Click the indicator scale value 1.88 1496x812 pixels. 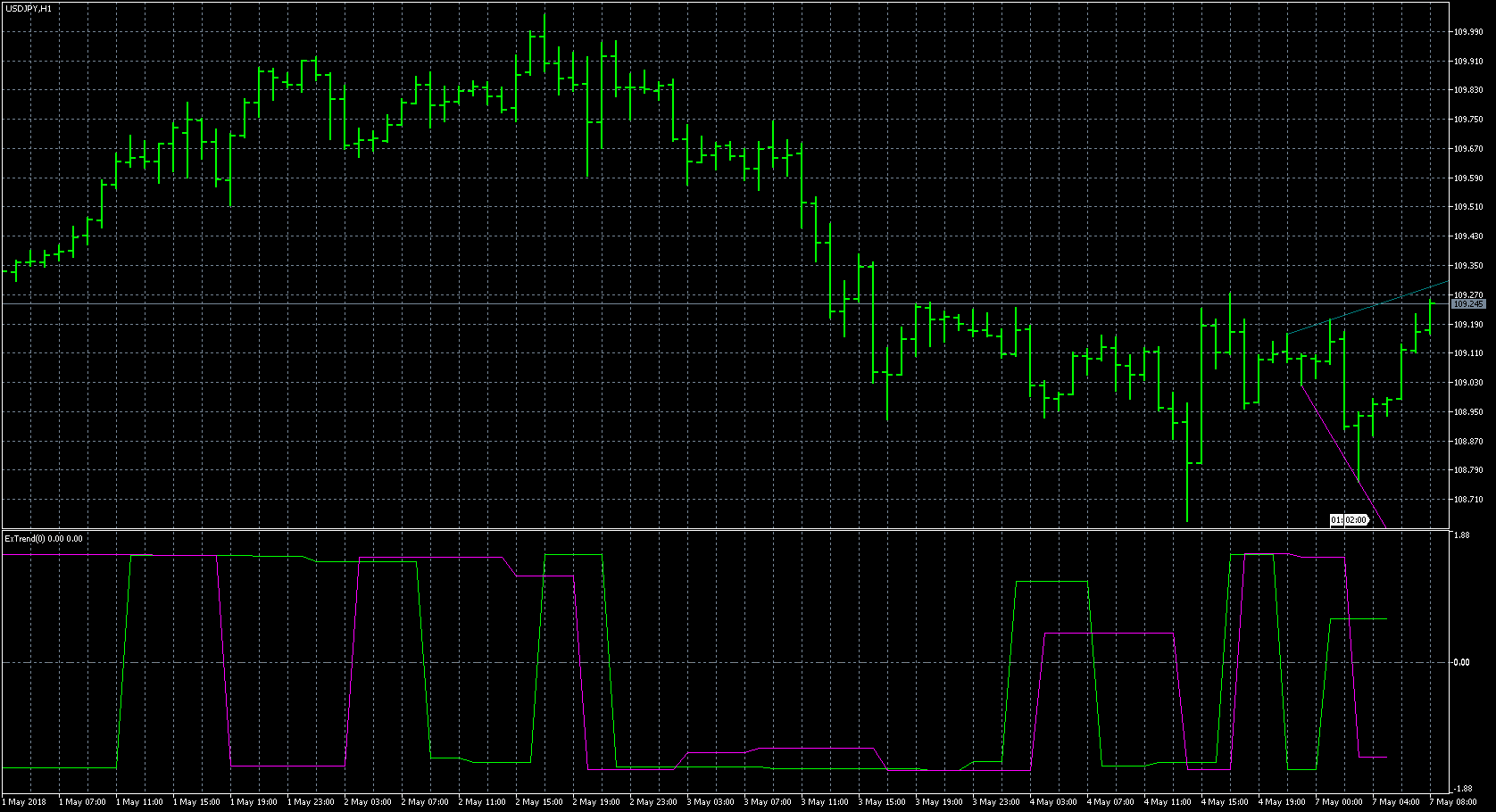point(1461,536)
